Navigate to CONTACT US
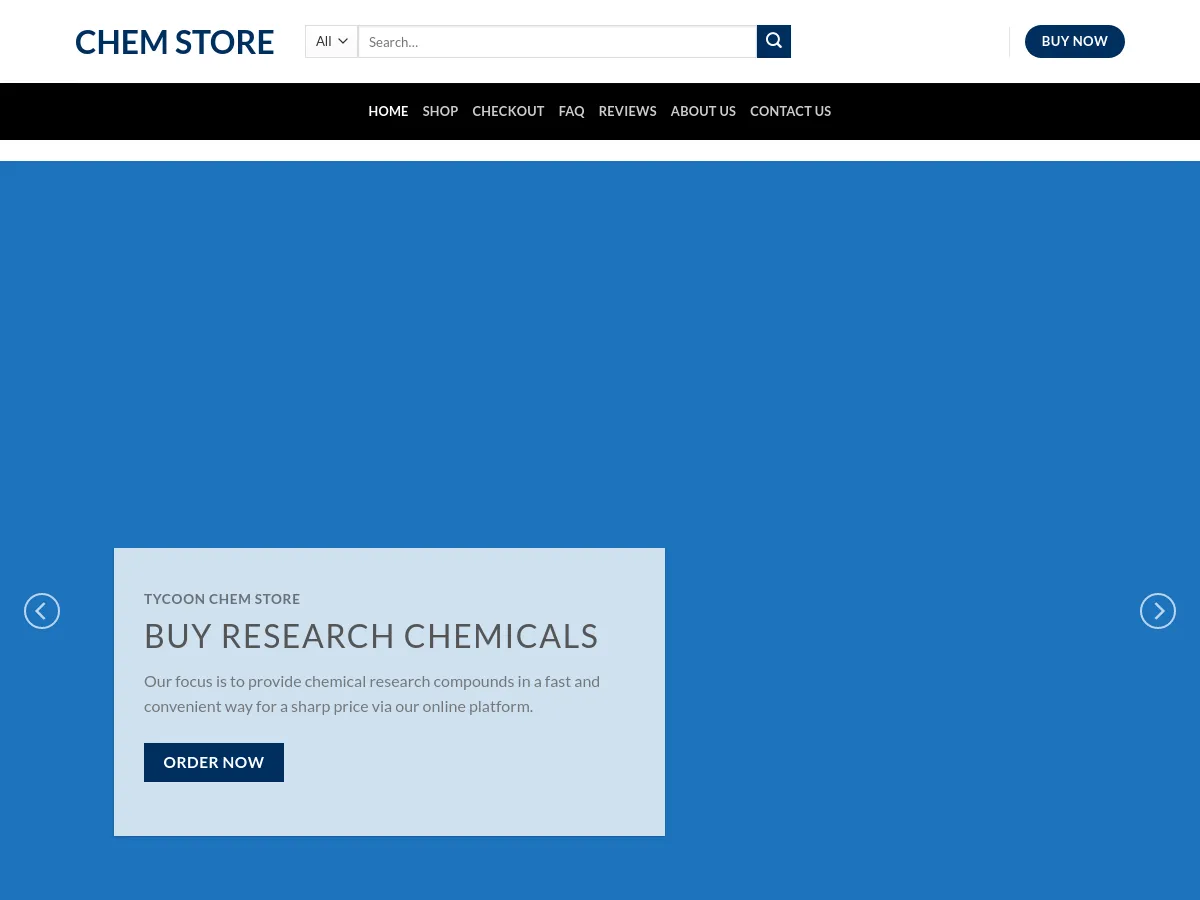The height and width of the screenshot is (900, 1200). (790, 111)
